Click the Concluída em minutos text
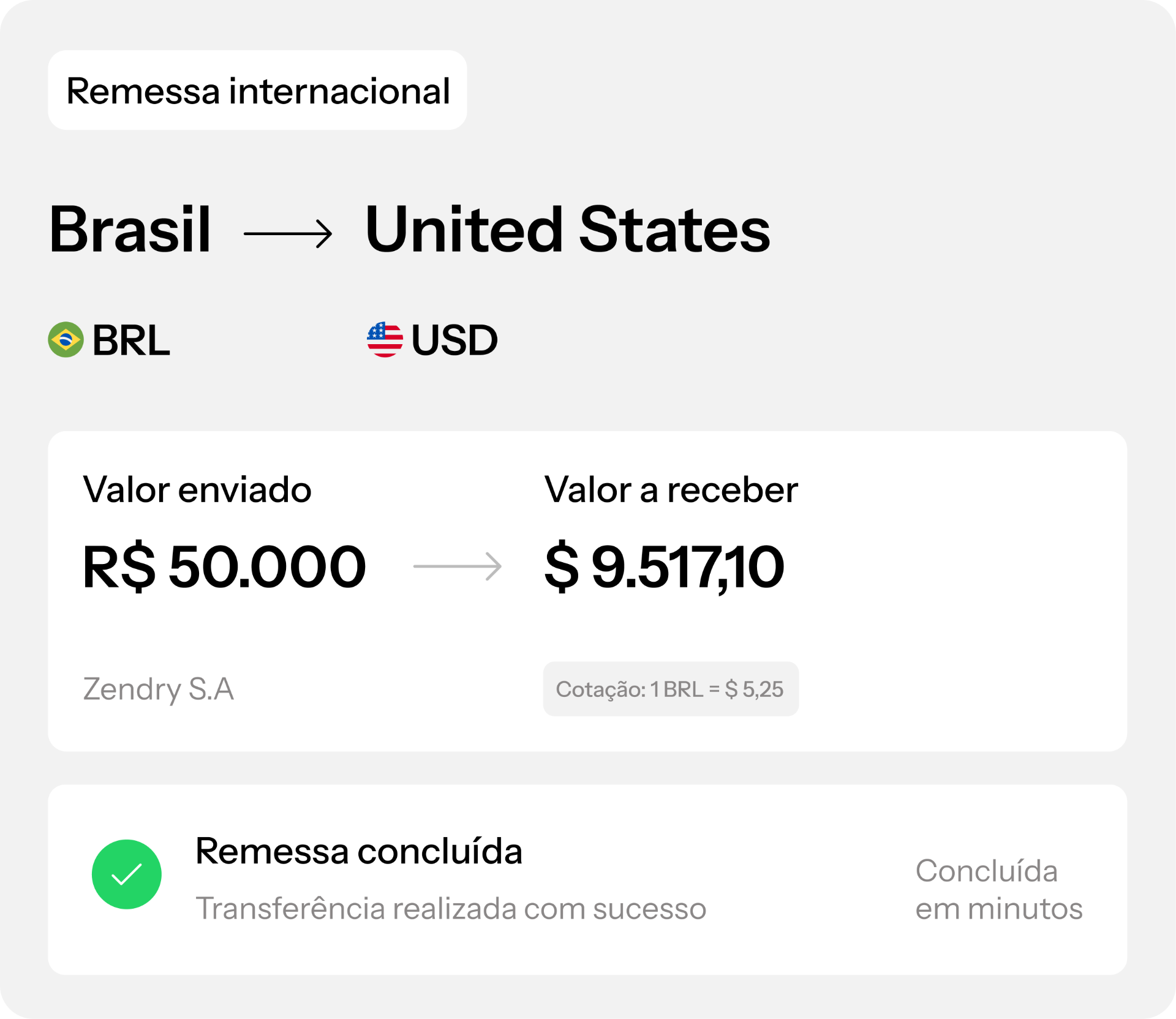Screen dimensions: 1176x1019 tap(998, 889)
